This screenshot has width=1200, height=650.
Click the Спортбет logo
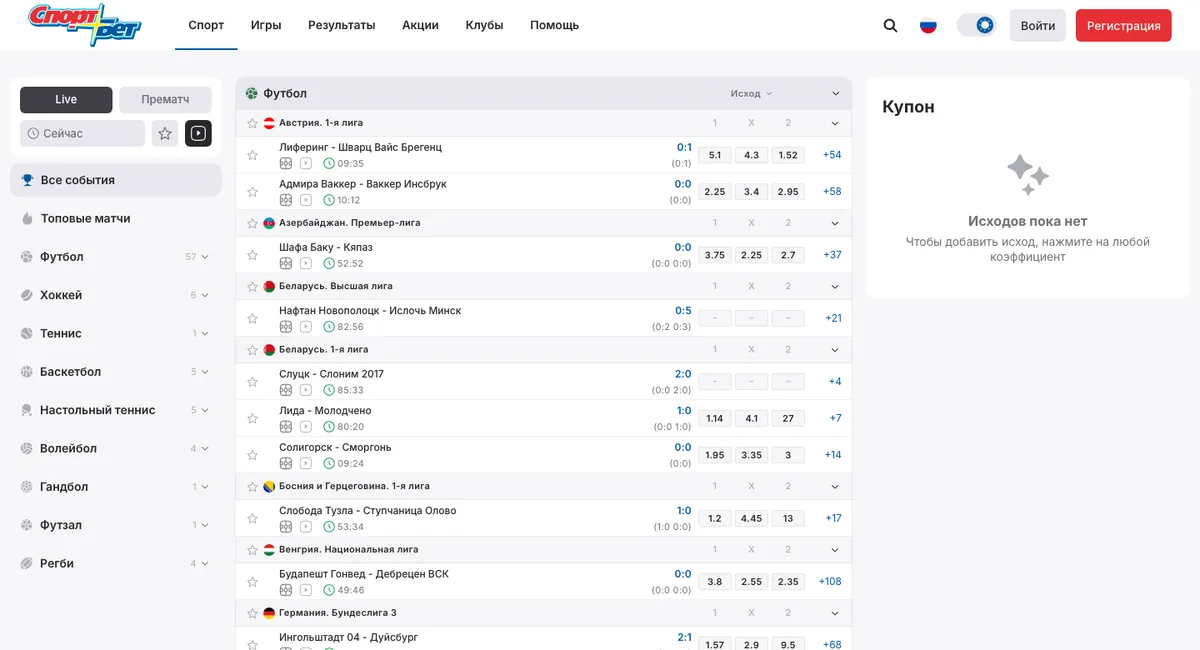(85, 25)
